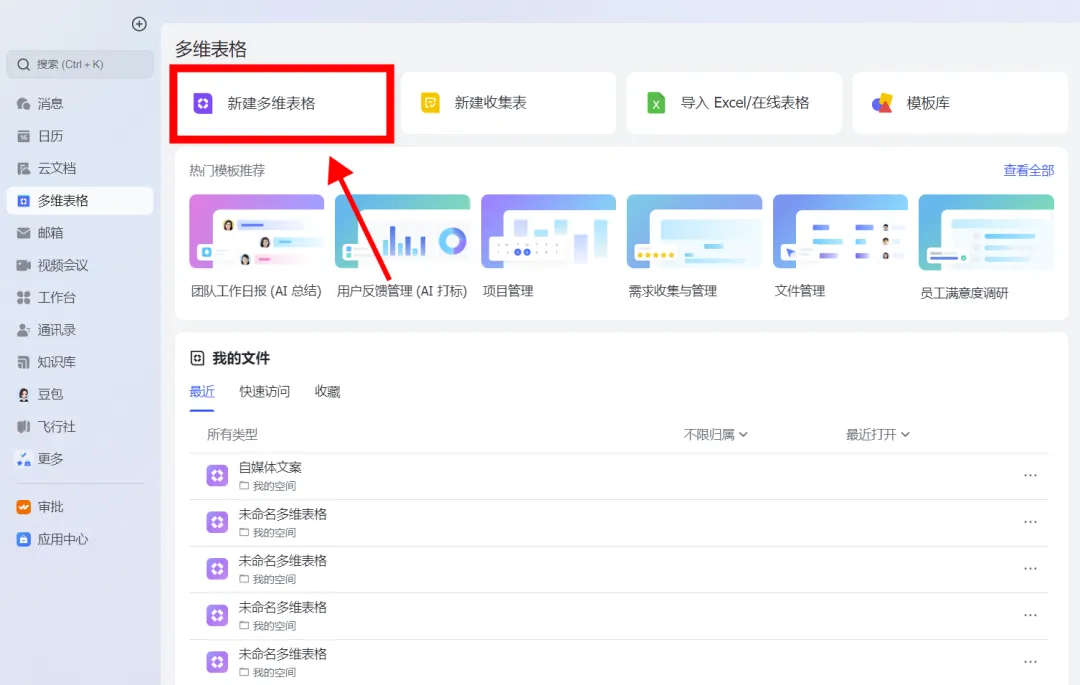Click the plus icon above search
Viewport: 1080px width, 685px height.
(139, 24)
